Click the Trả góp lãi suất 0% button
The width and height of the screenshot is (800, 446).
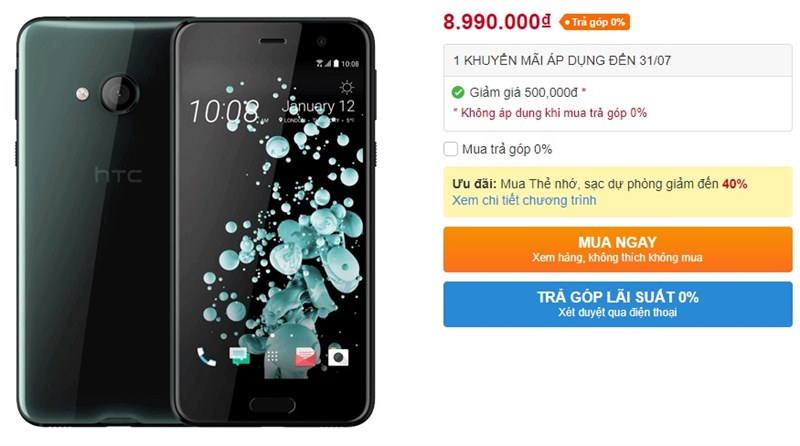pos(617,304)
